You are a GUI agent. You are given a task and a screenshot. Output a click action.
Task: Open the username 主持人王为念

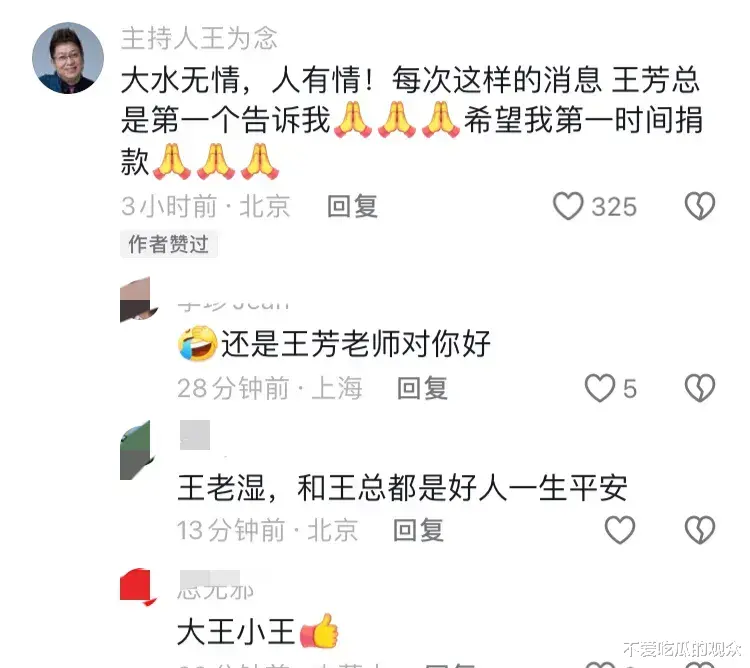[199, 38]
